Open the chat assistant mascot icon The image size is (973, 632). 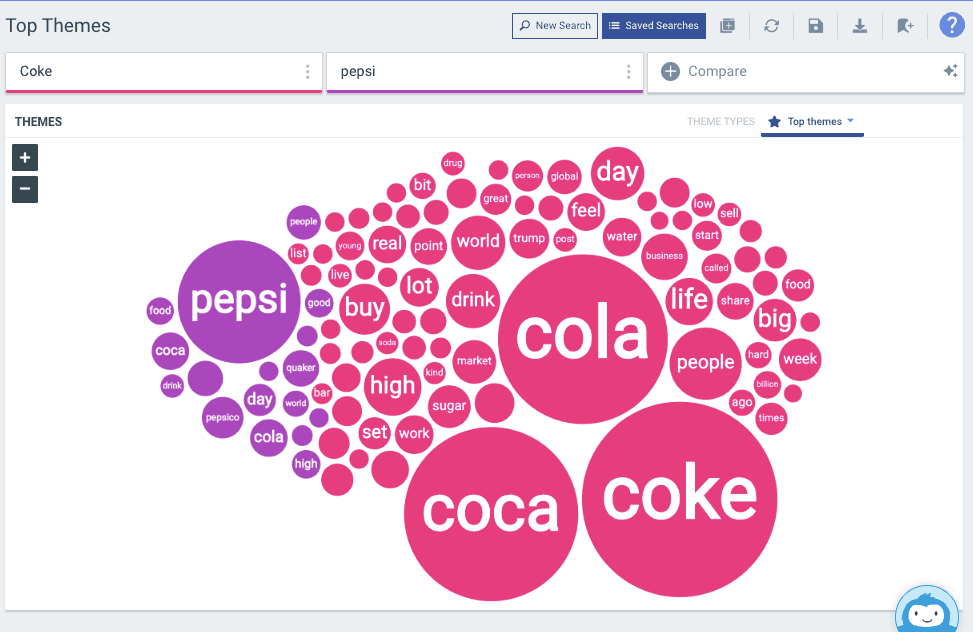point(927,612)
